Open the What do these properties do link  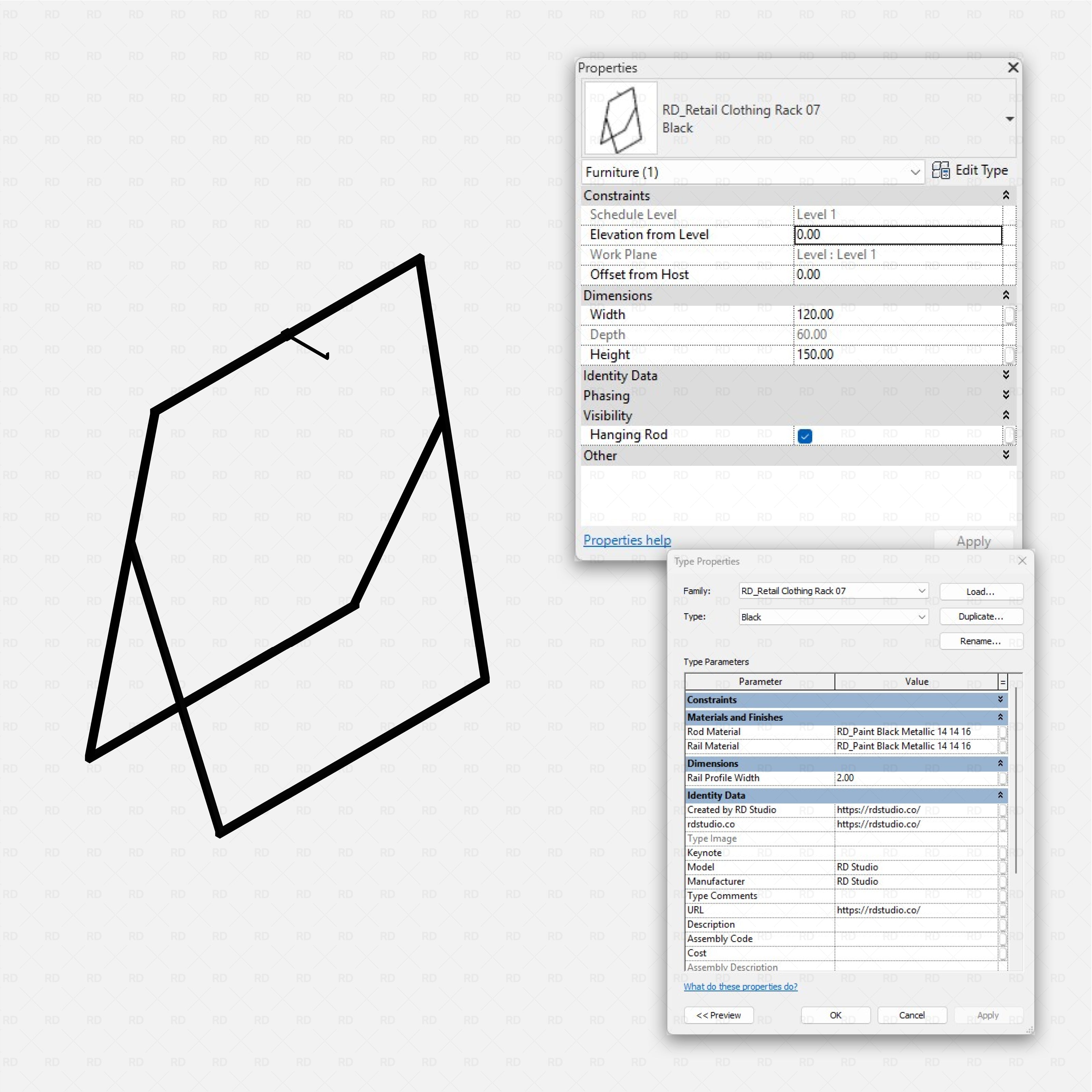(741, 986)
